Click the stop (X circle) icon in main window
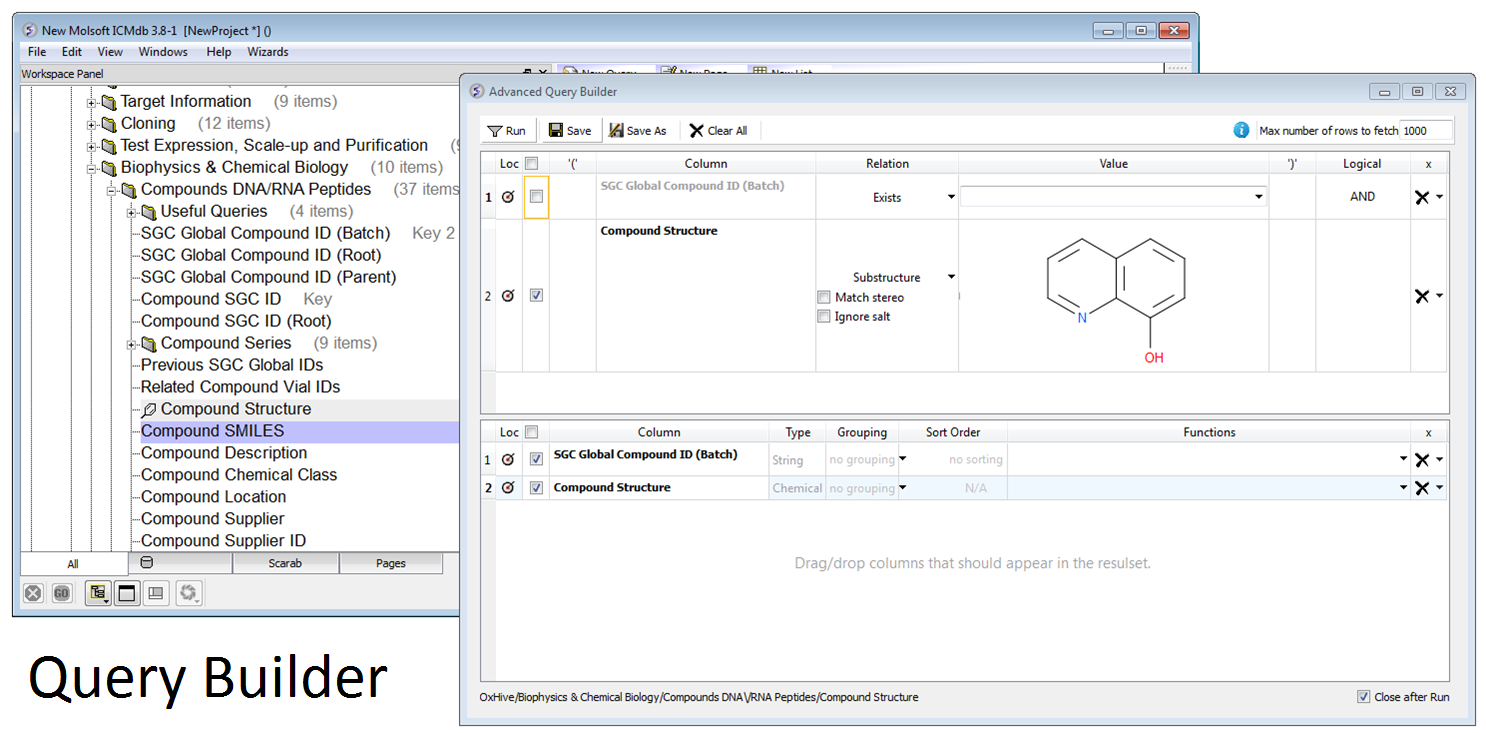 pos(34,593)
